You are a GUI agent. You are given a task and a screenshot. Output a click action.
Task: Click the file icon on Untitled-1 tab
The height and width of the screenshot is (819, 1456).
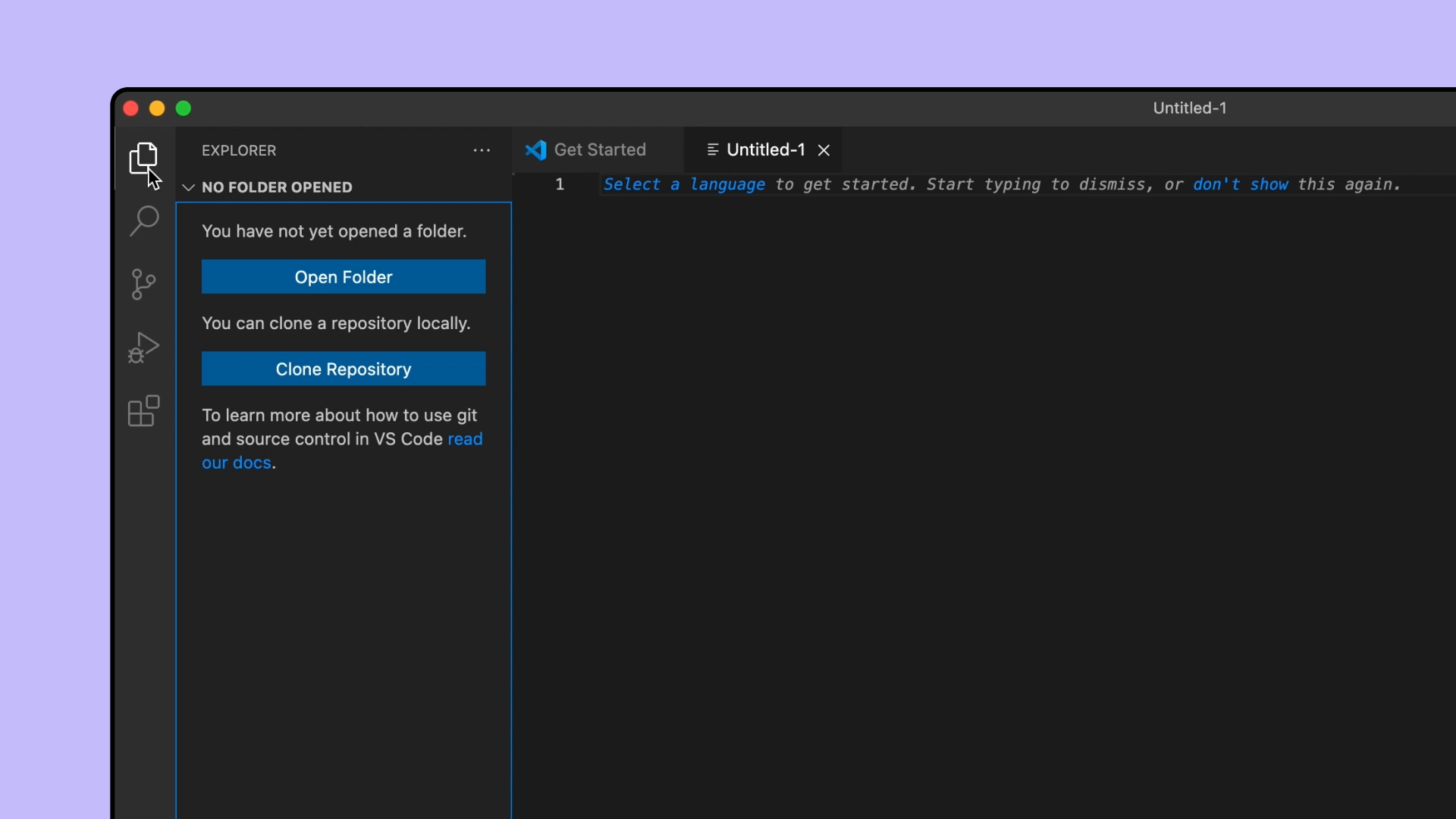712,150
